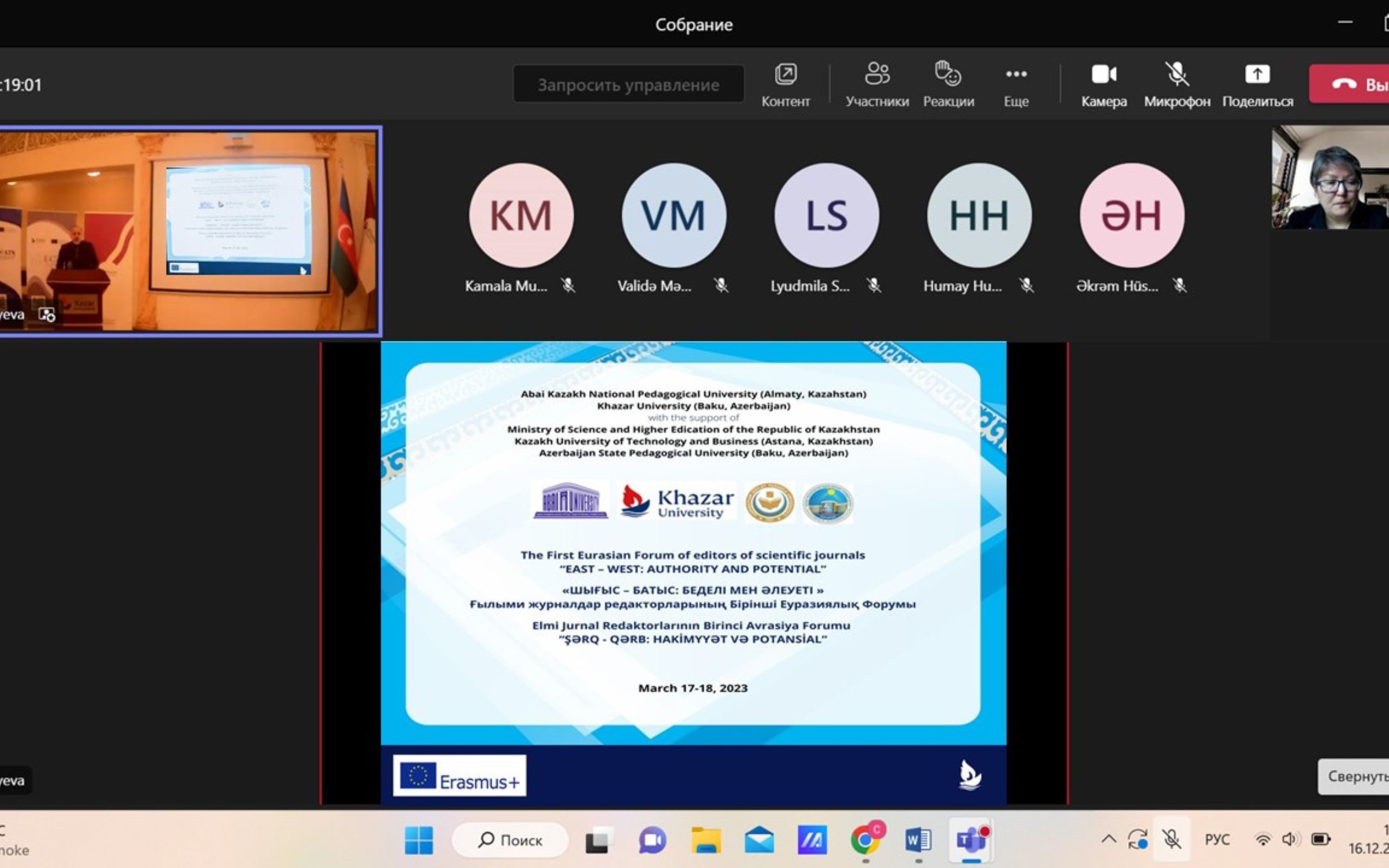Expand the Еще more options menu
This screenshot has height=868, width=1389.
point(1016,85)
